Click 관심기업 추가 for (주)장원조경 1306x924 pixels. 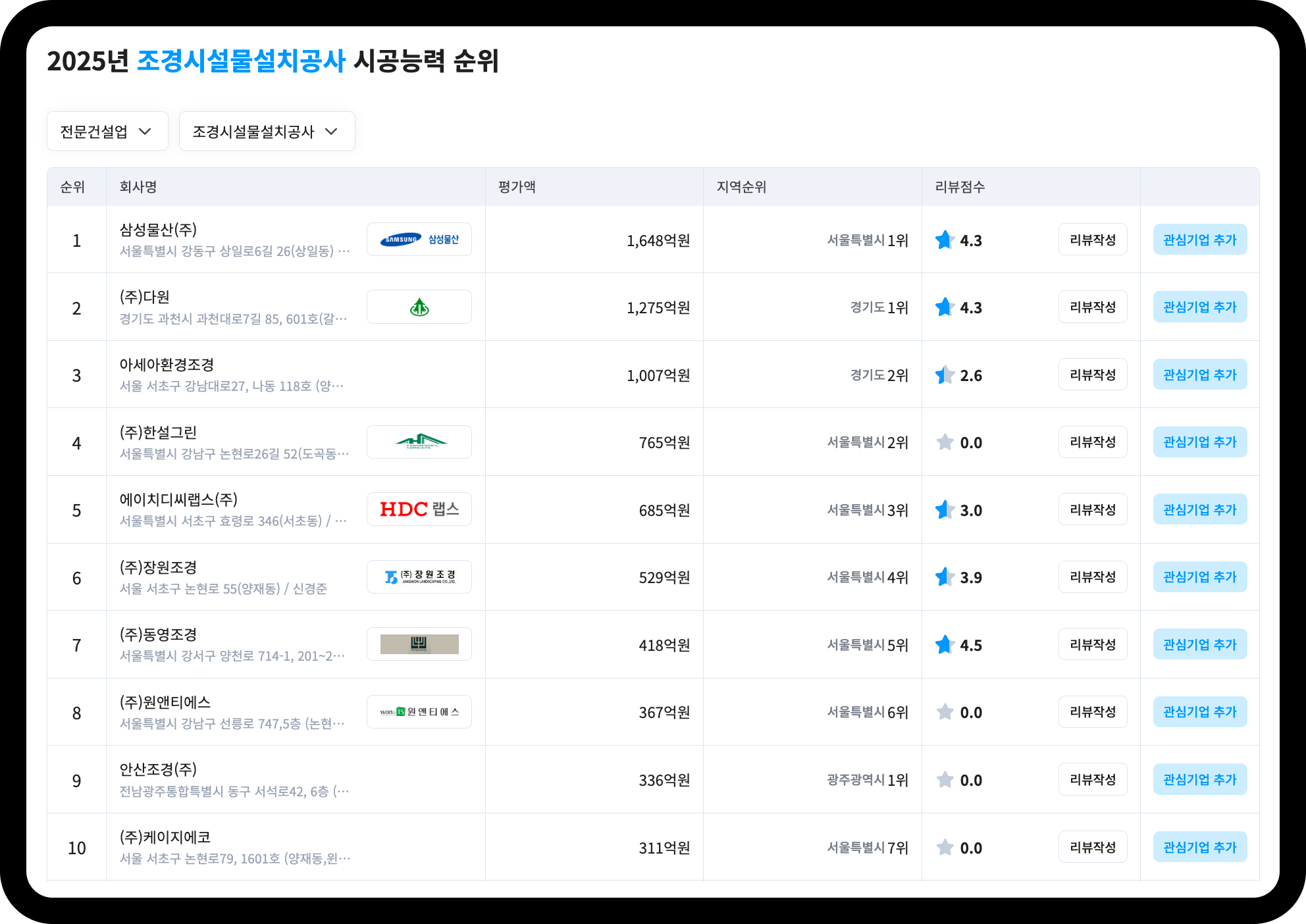tap(1200, 577)
